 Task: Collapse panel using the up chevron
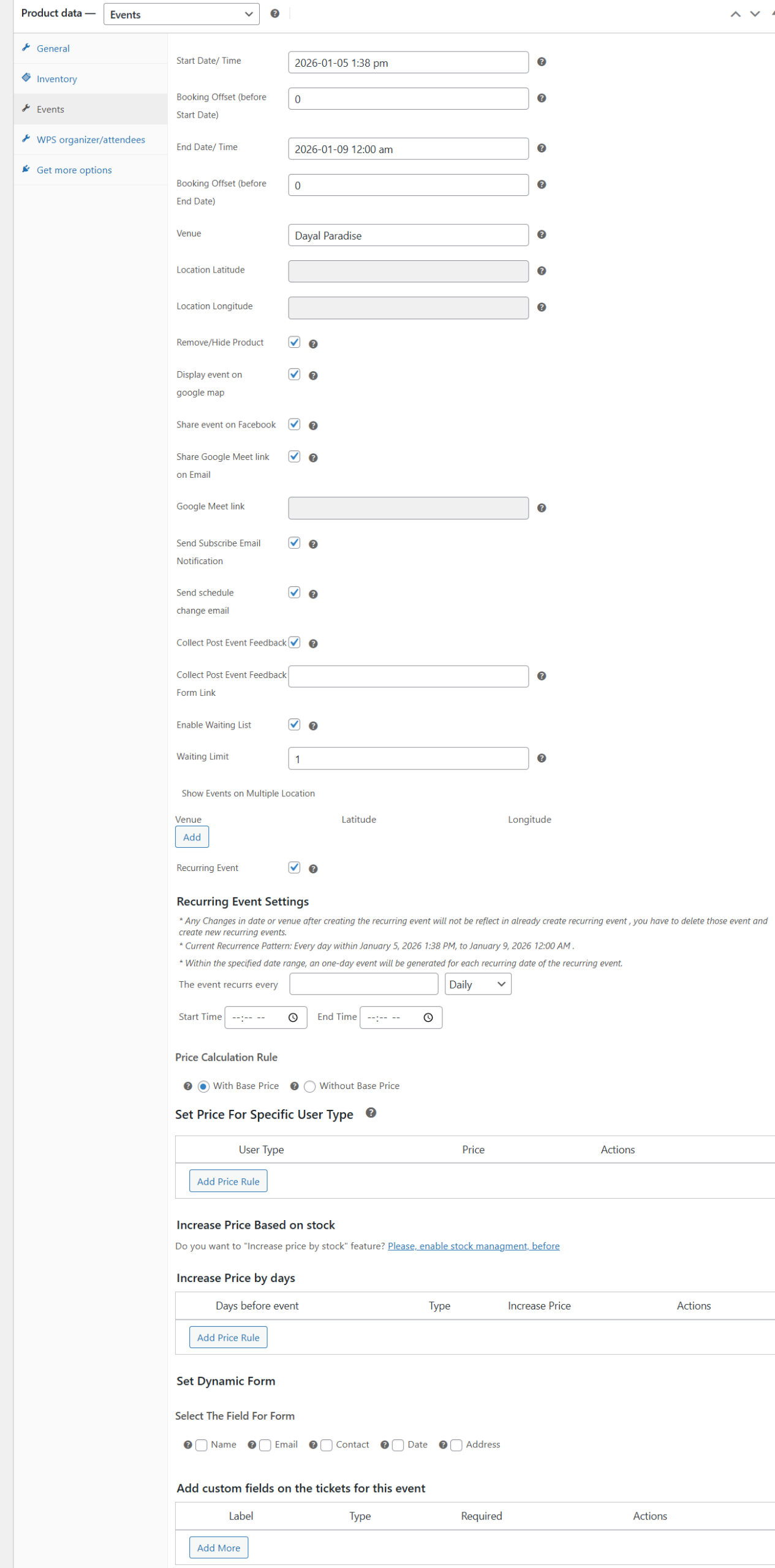click(x=735, y=14)
